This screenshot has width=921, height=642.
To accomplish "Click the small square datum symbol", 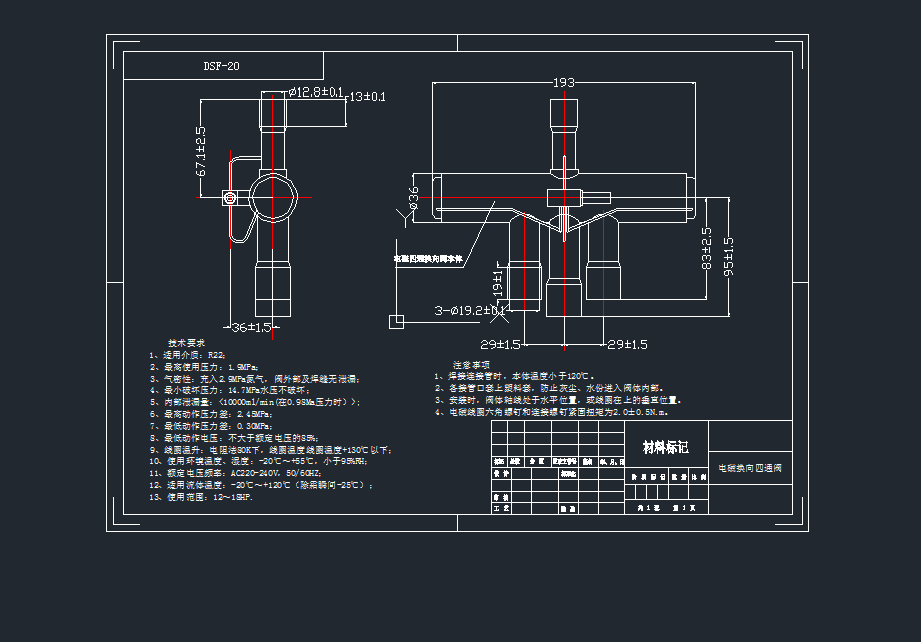I will click(x=396, y=321).
